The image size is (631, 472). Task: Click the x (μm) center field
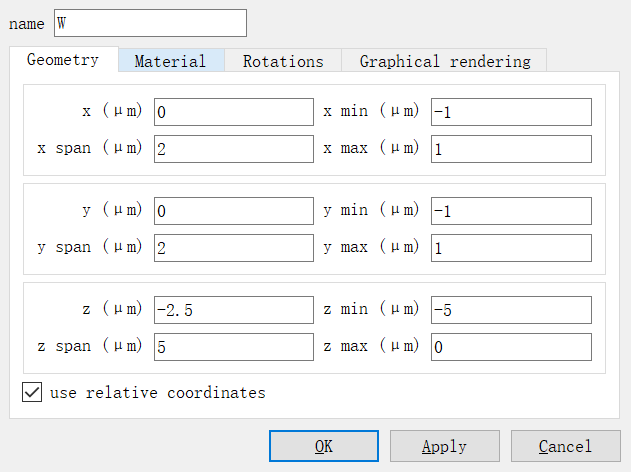(233, 112)
